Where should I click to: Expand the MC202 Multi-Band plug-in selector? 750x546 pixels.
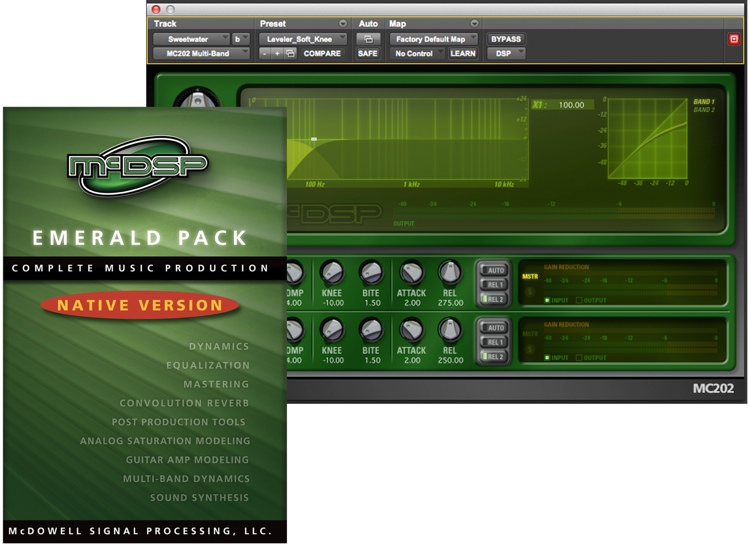pos(201,54)
